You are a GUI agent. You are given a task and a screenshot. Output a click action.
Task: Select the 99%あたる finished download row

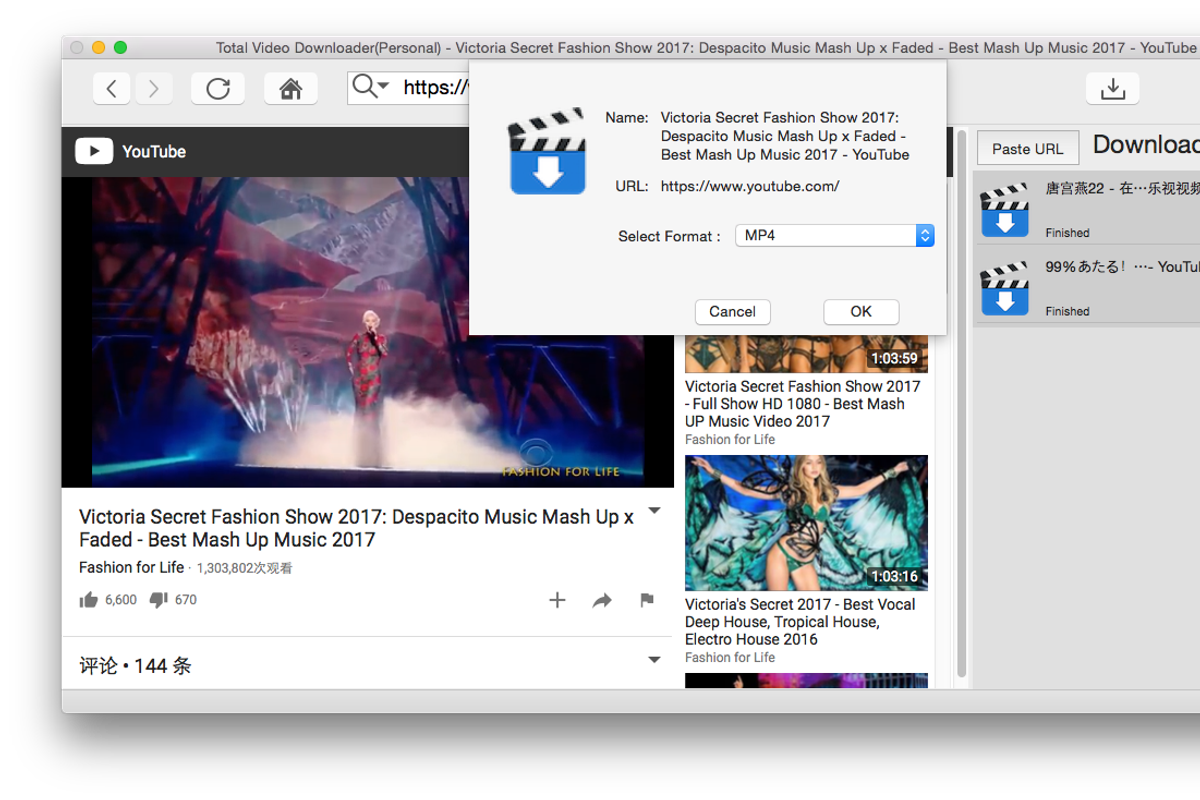[x=1087, y=286]
